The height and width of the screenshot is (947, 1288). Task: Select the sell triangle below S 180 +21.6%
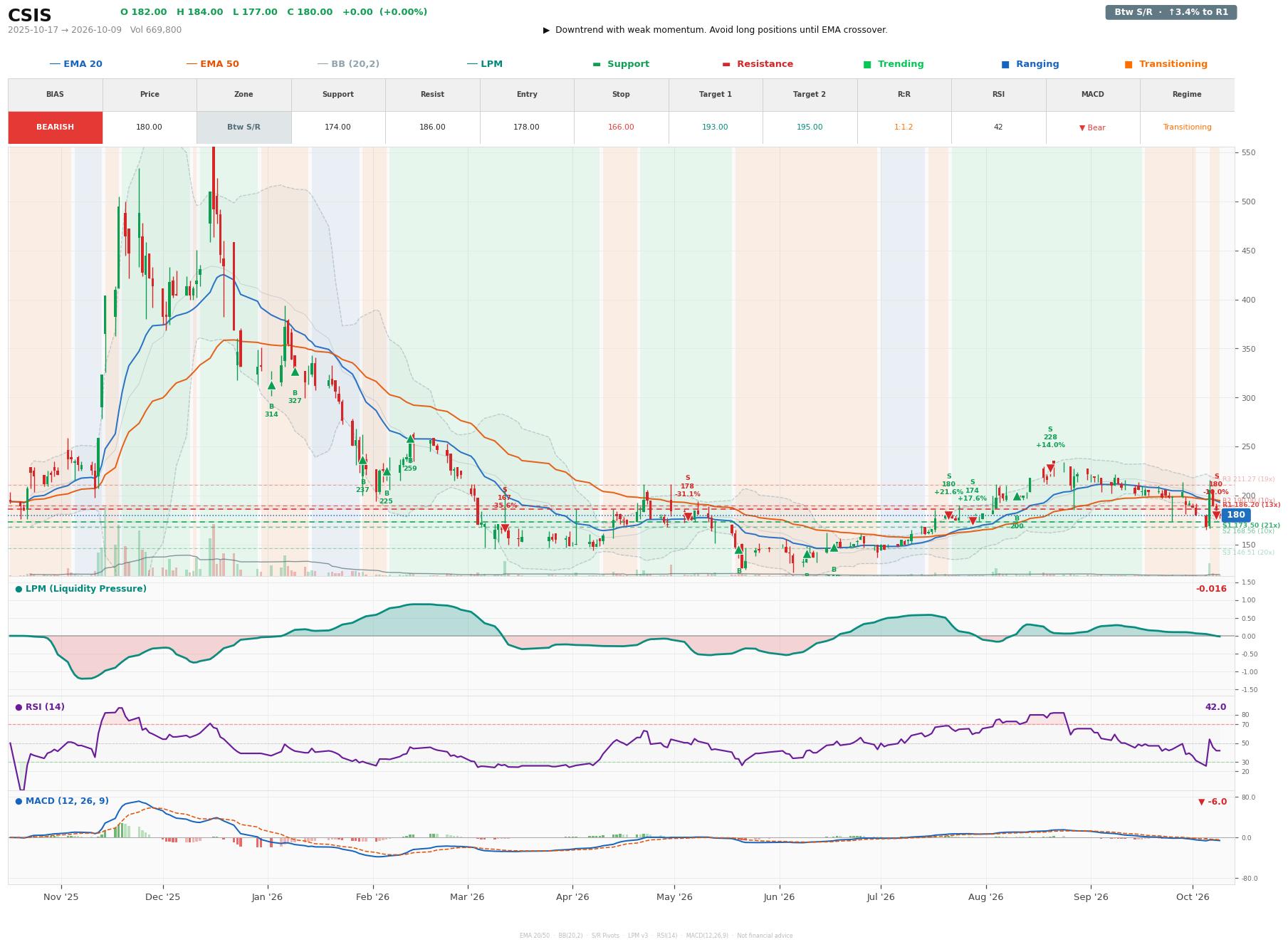pos(948,515)
